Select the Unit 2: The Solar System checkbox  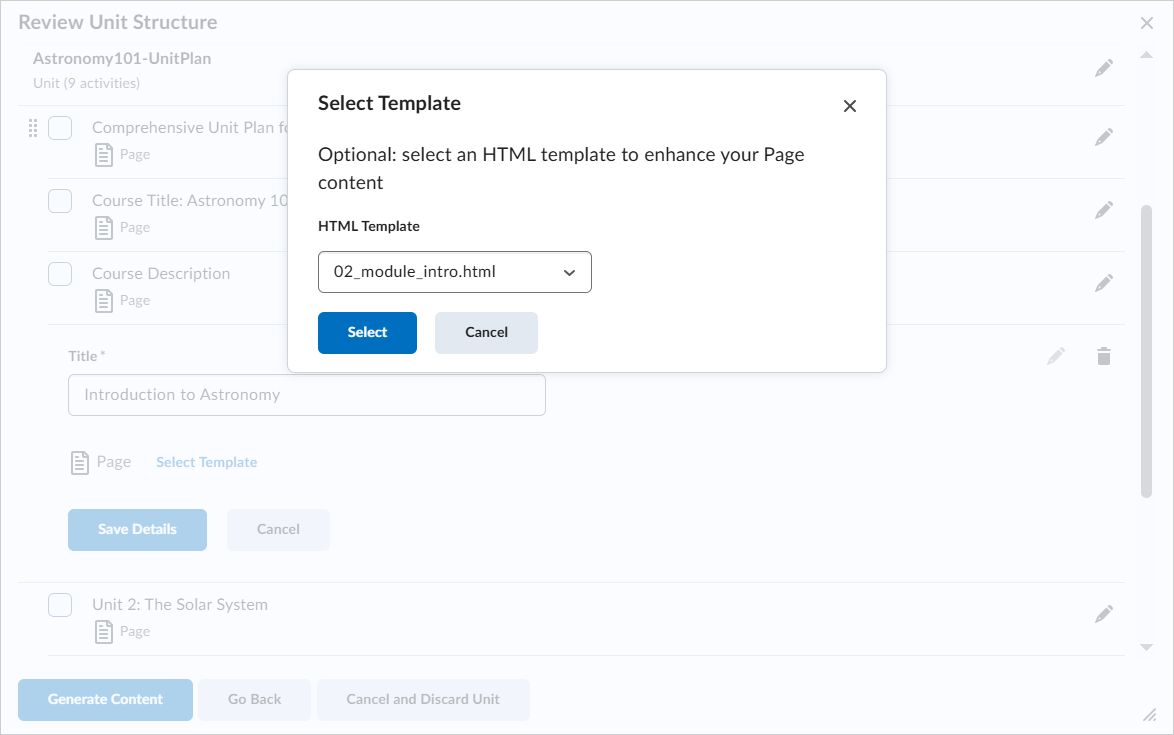coord(60,605)
